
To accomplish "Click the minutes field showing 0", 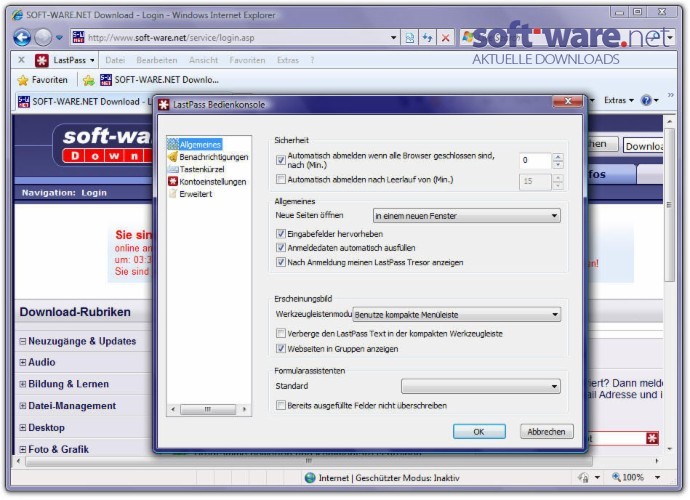I will click(x=535, y=161).
